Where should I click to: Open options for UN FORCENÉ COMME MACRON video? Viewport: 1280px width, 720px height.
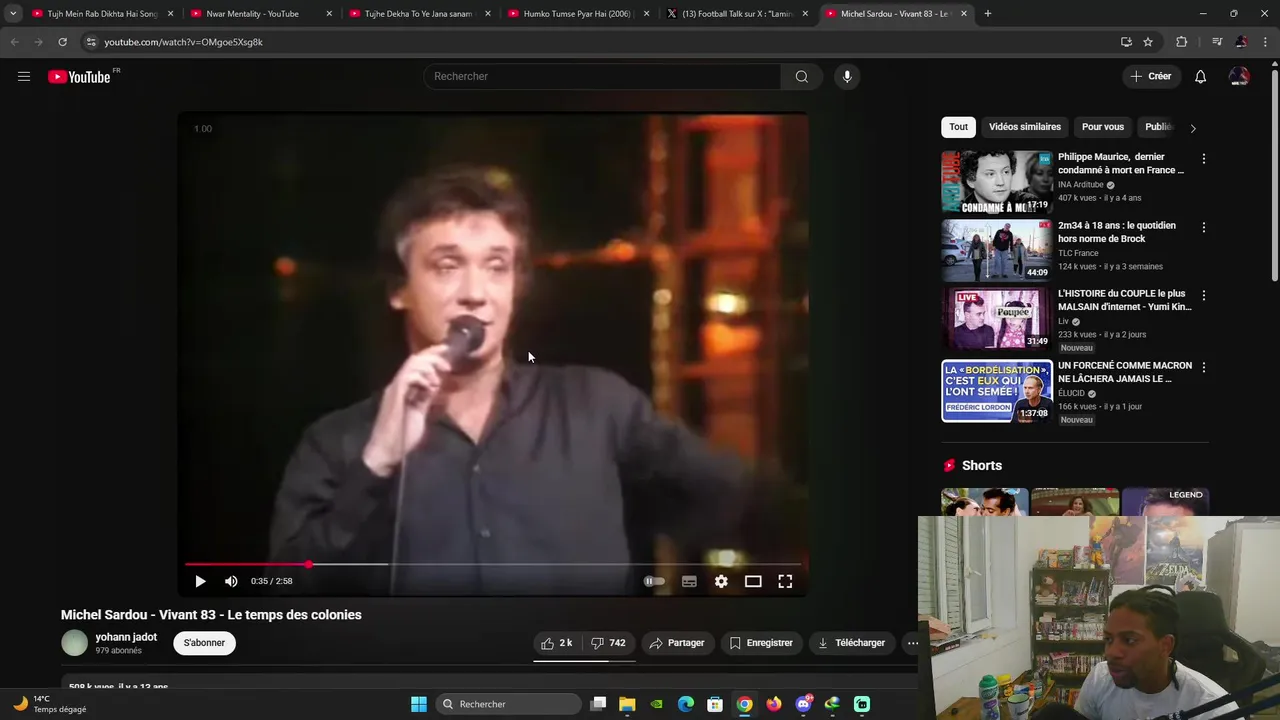point(1203,368)
